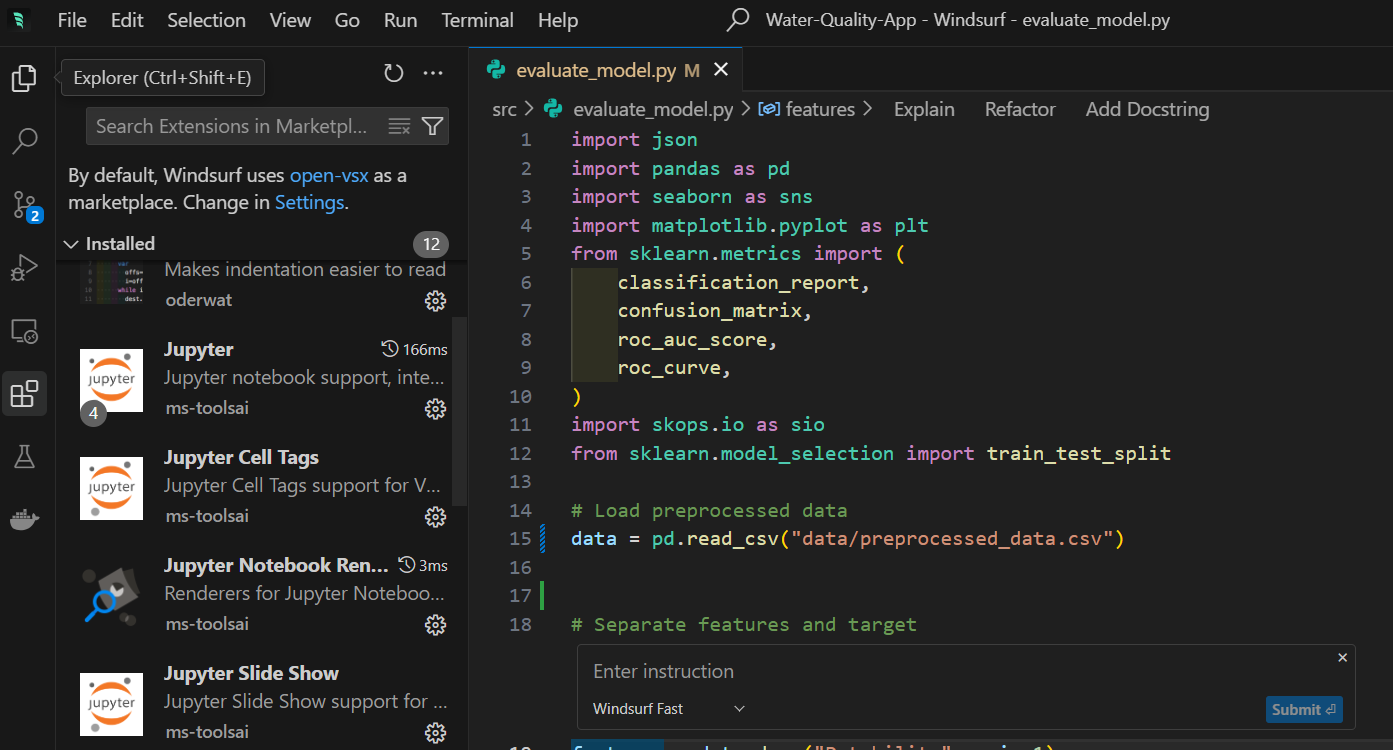Viewport: 1393px width, 750px height.
Task: Click the '# Load preprocessed data' comment
Action: point(710,511)
